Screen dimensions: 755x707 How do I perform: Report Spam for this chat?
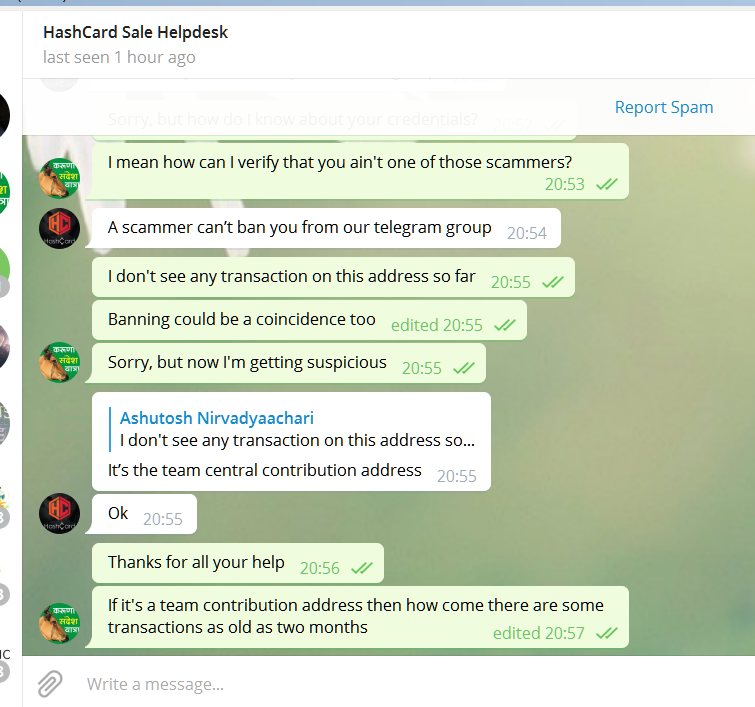664,107
